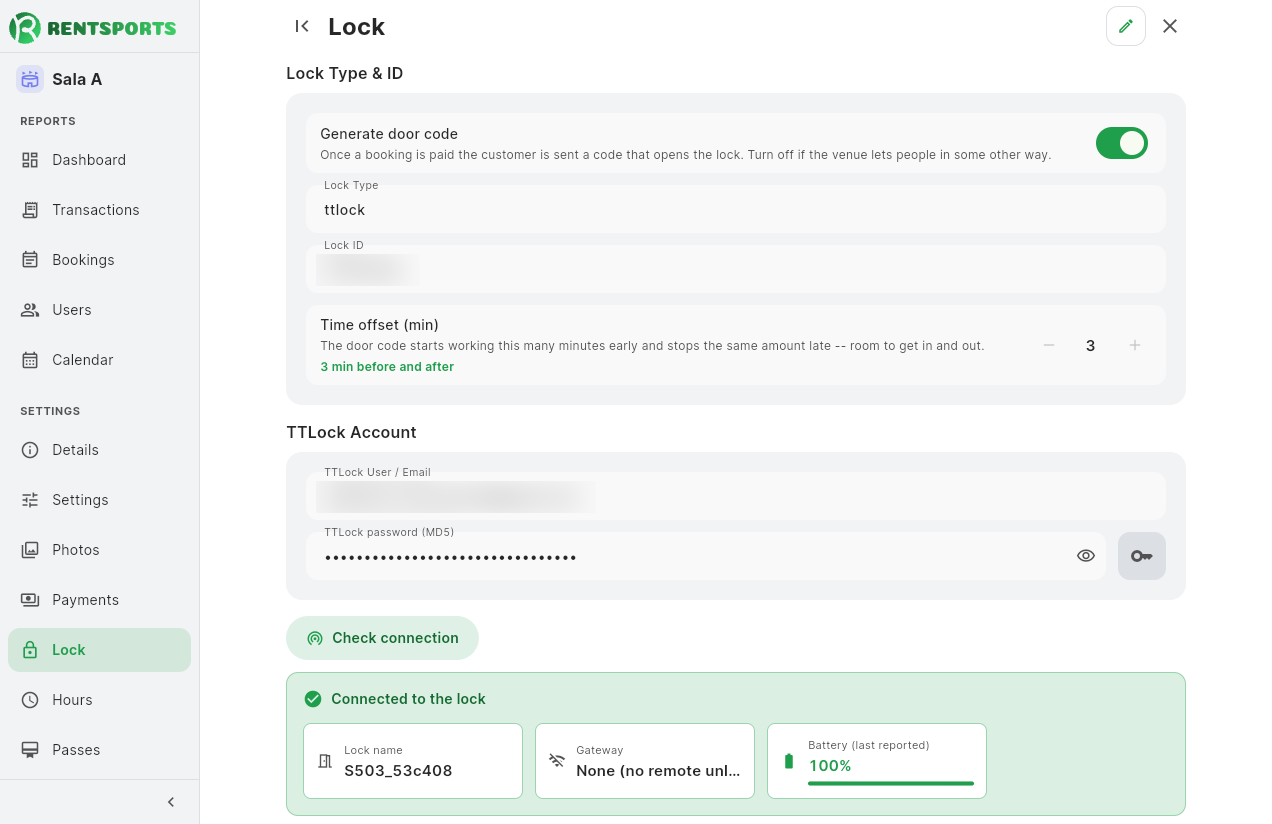Click the 'TTLock Account' heading

coord(351,432)
